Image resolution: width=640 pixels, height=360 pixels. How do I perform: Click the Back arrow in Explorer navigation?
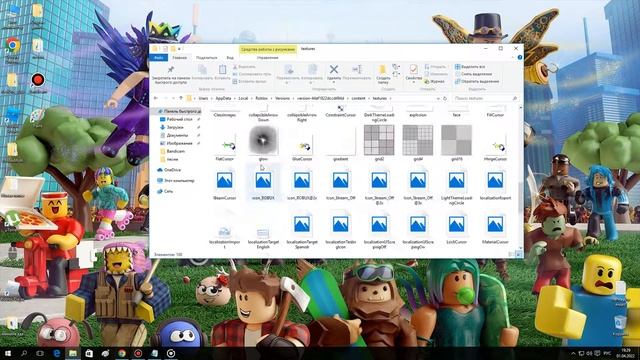tap(156, 98)
